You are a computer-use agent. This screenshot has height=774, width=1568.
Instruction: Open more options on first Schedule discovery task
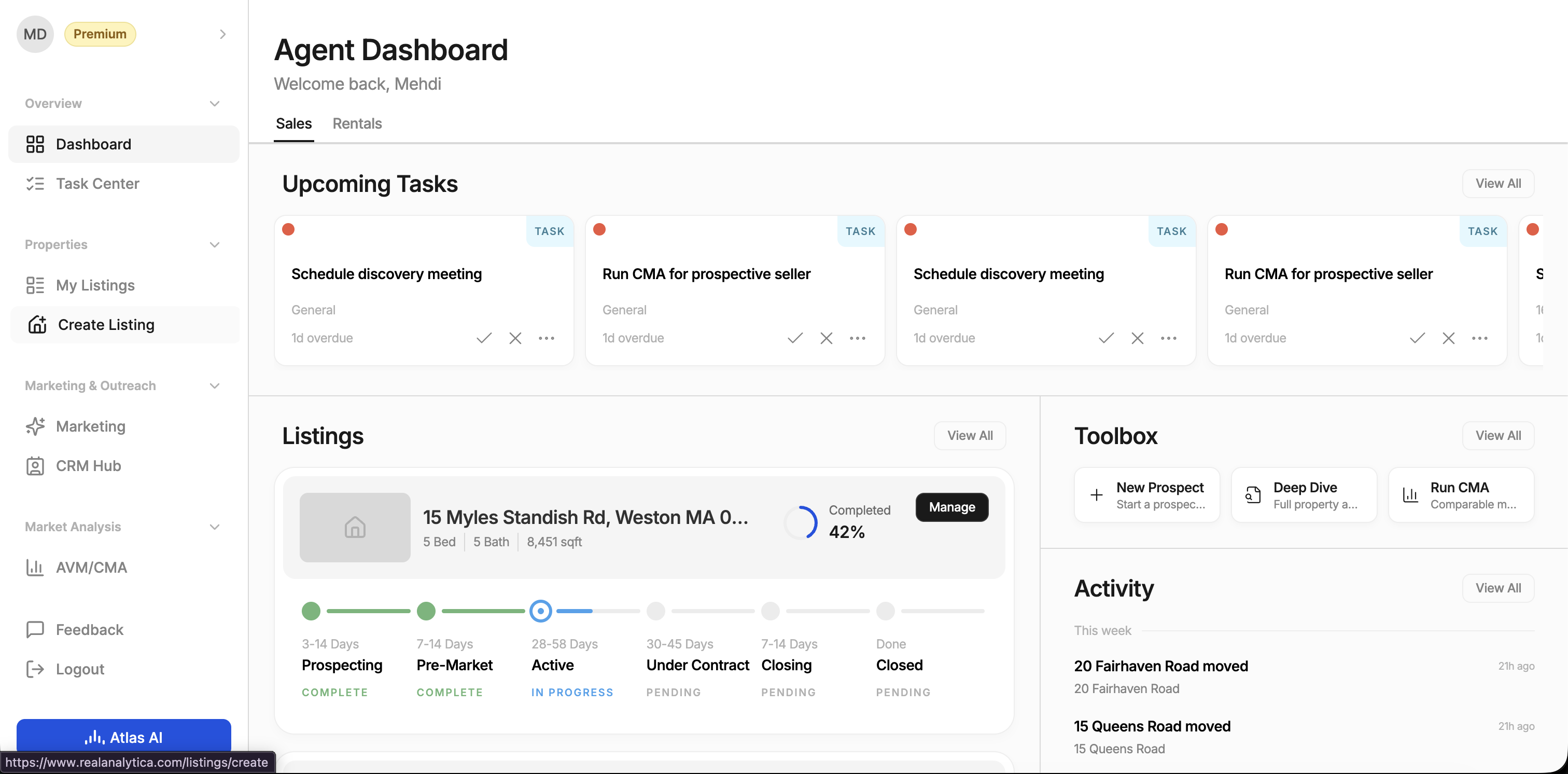tap(546, 338)
